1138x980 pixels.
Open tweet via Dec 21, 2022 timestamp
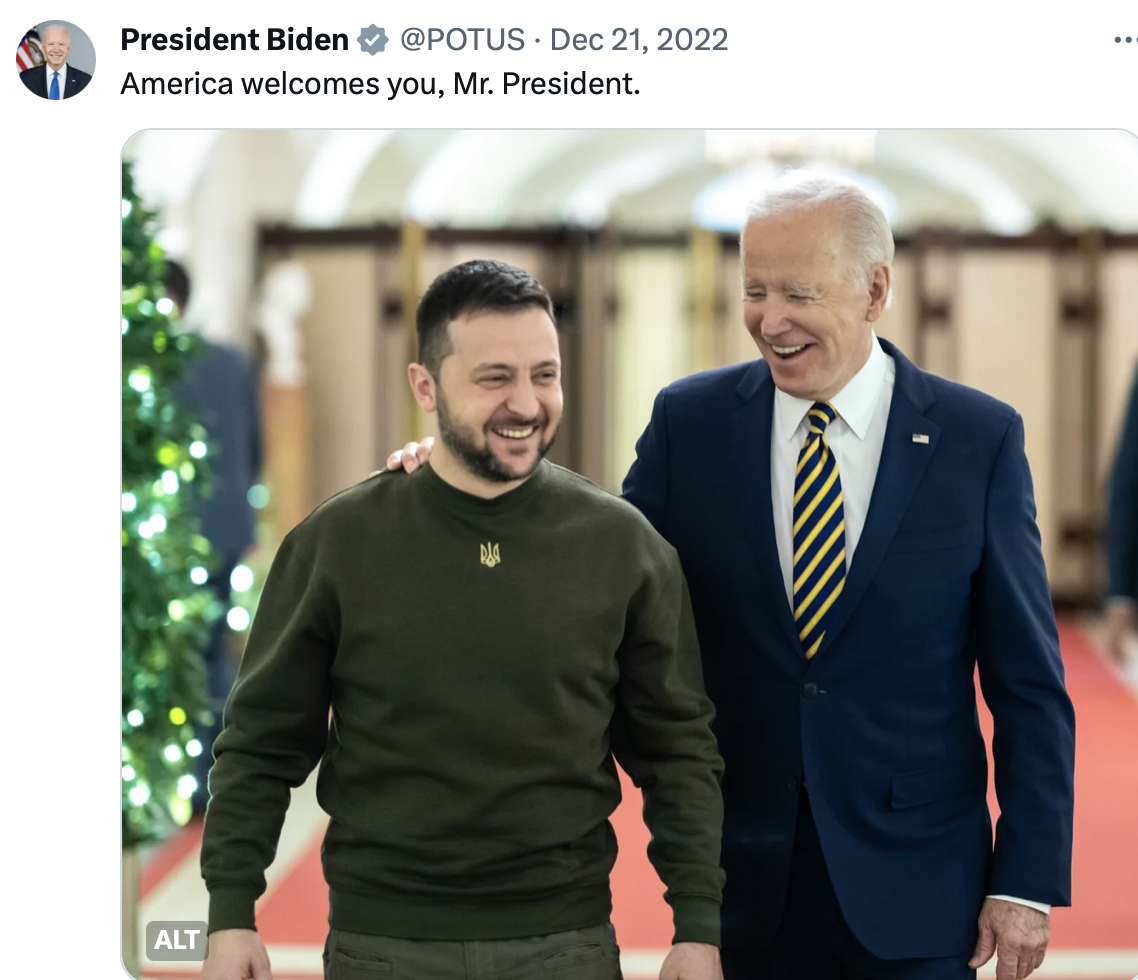(639, 40)
